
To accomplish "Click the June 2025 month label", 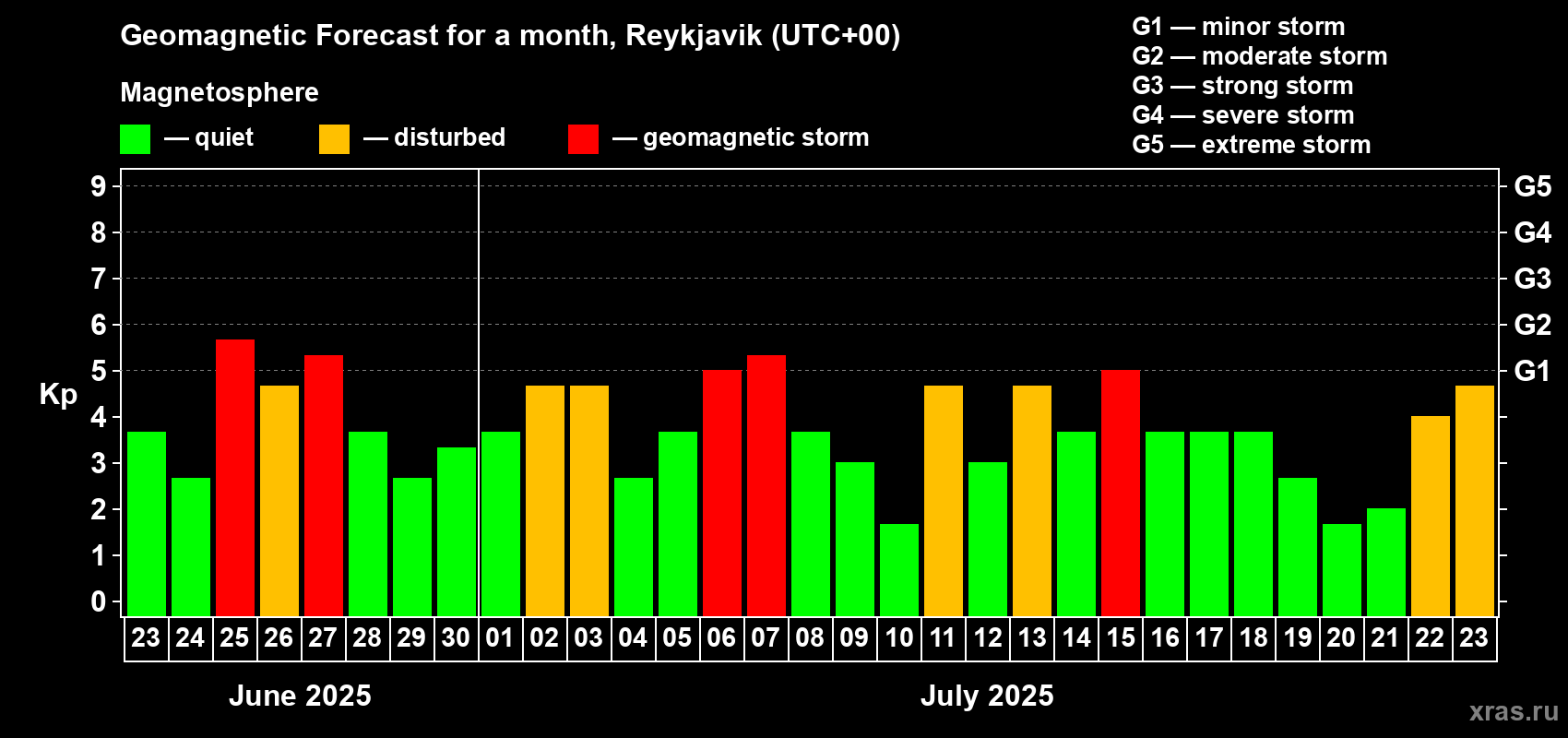I will [300, 696].
